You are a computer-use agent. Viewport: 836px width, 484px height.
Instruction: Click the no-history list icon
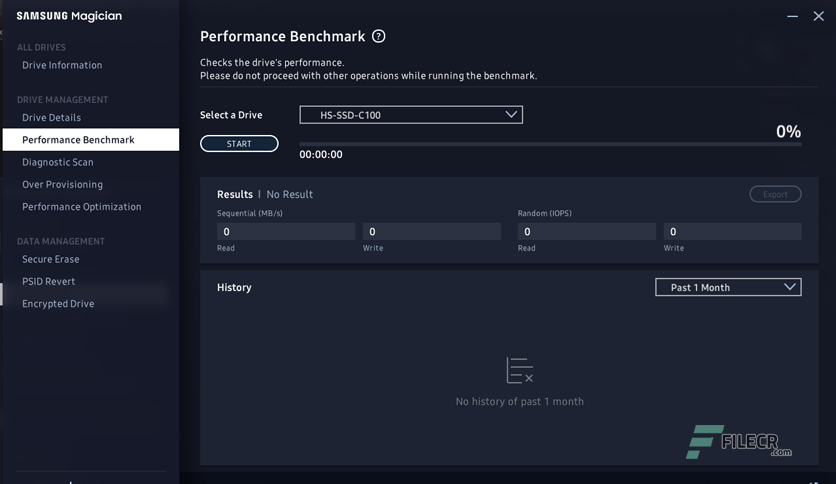tap(520, 370)
